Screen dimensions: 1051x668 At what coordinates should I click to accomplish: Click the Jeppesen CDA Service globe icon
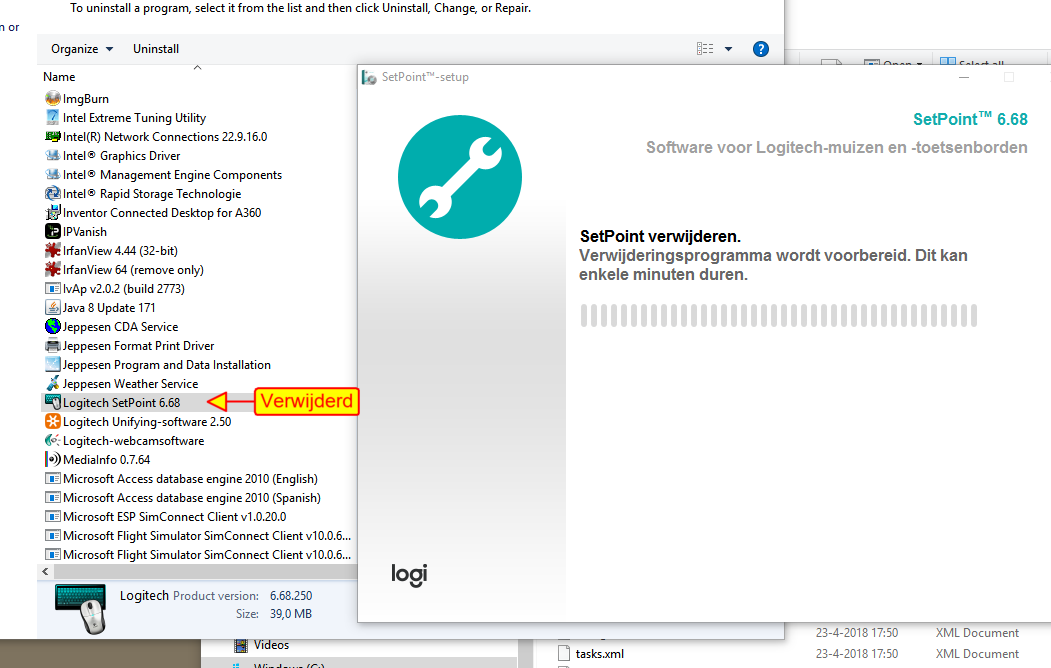tap(52, 326)
